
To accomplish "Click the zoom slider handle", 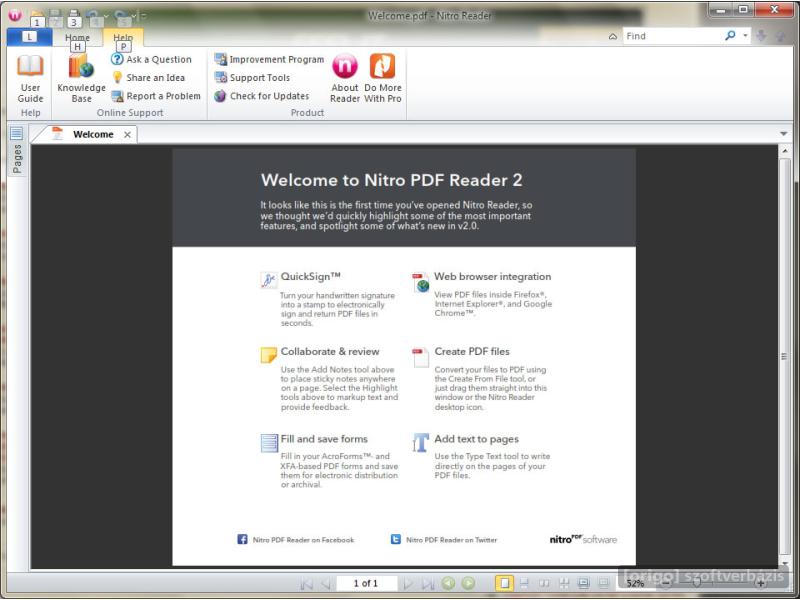I will 696,583.
